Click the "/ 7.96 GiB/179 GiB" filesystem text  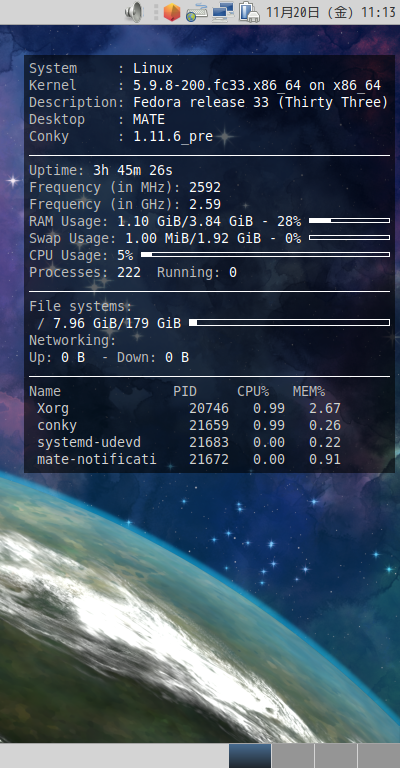coord(109,323)
